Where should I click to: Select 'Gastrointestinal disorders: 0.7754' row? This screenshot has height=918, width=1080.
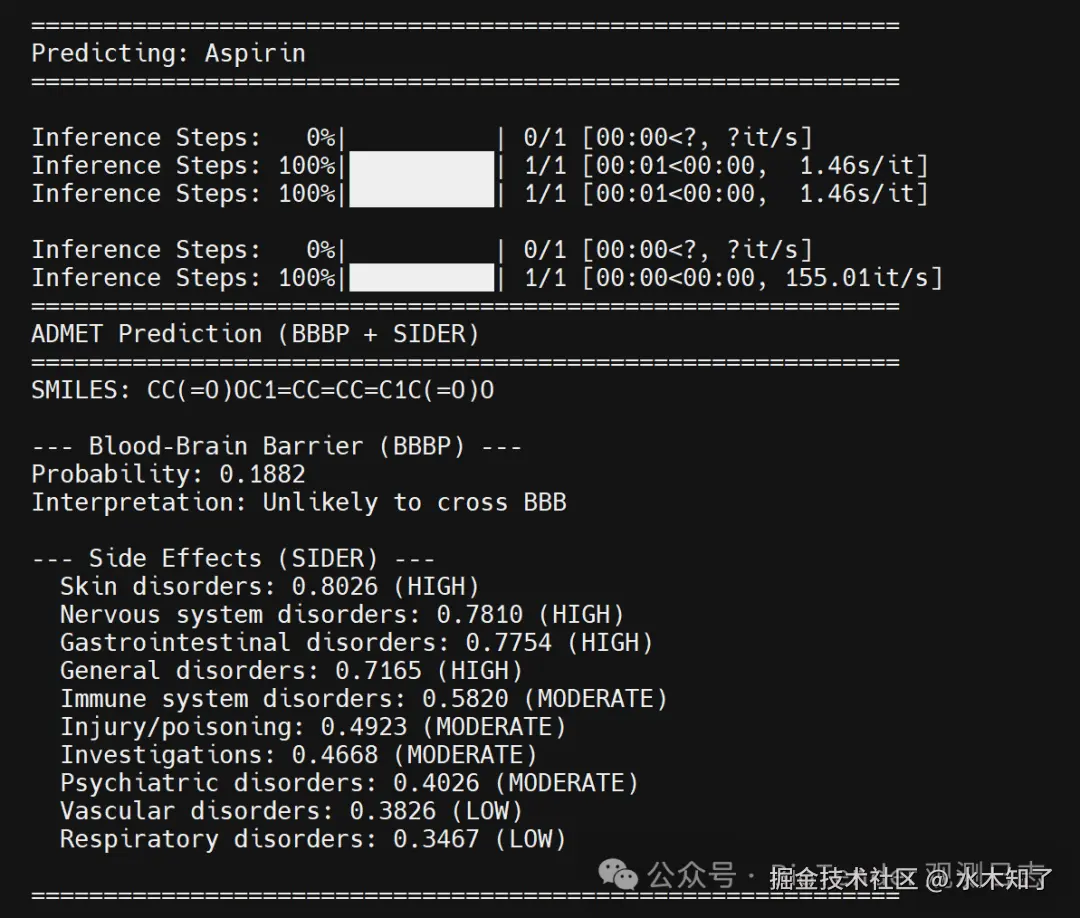pyautogui.click(x=356, y=643)
